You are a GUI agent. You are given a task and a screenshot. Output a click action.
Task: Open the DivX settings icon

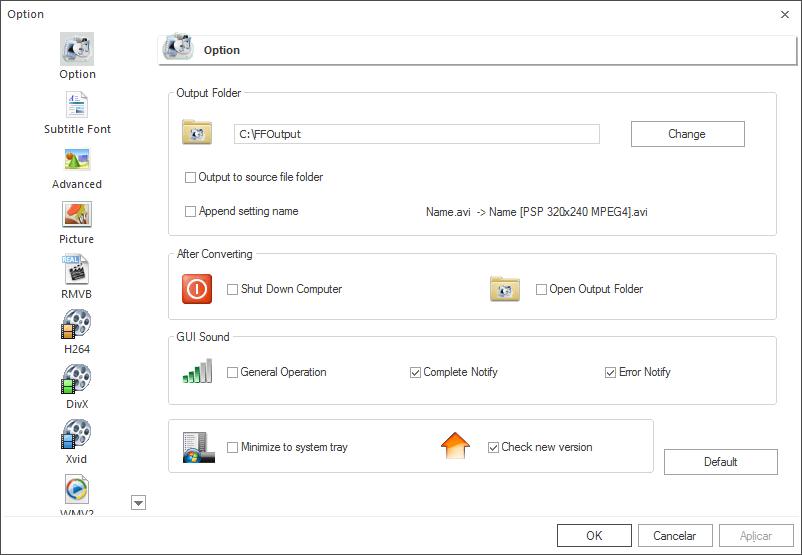click(x=76, y=379)
